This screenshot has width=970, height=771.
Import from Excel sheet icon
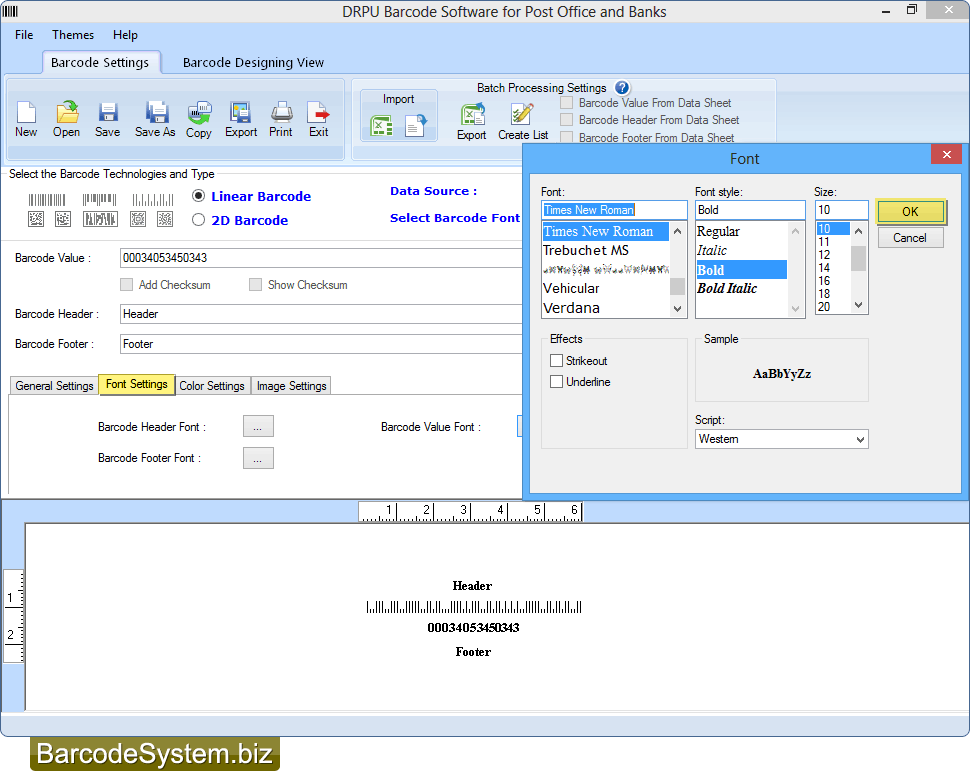pos(381,126)
